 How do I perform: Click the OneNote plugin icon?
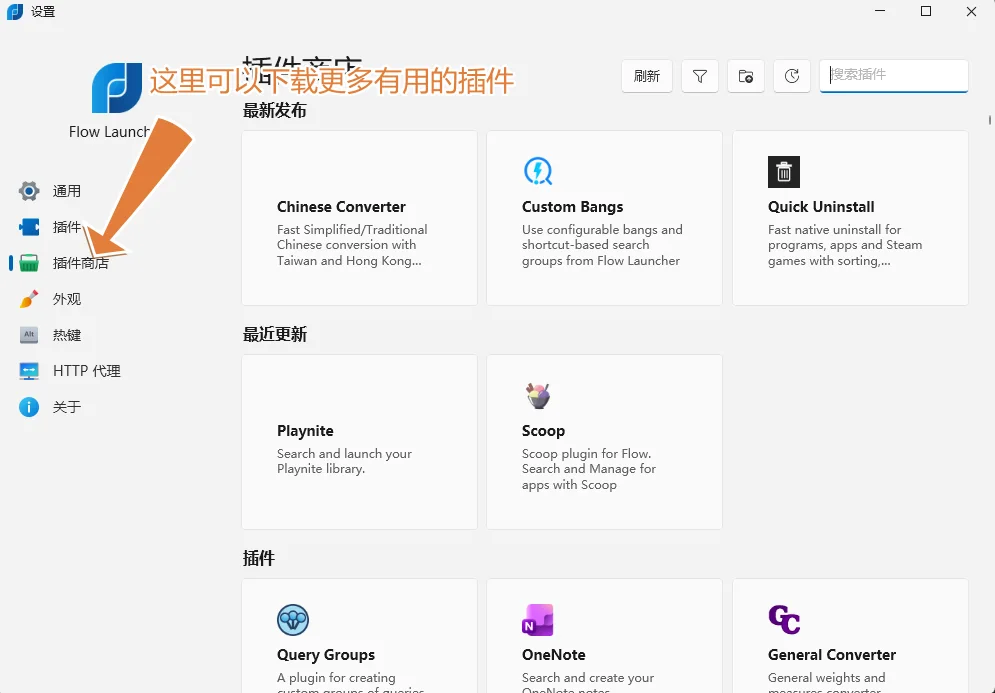538,620
